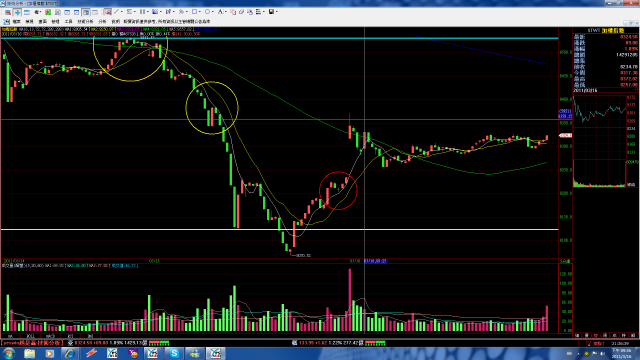
Task: Toggle the pressed drawing-mode toolbar button
Action: [x=107, y=12]
